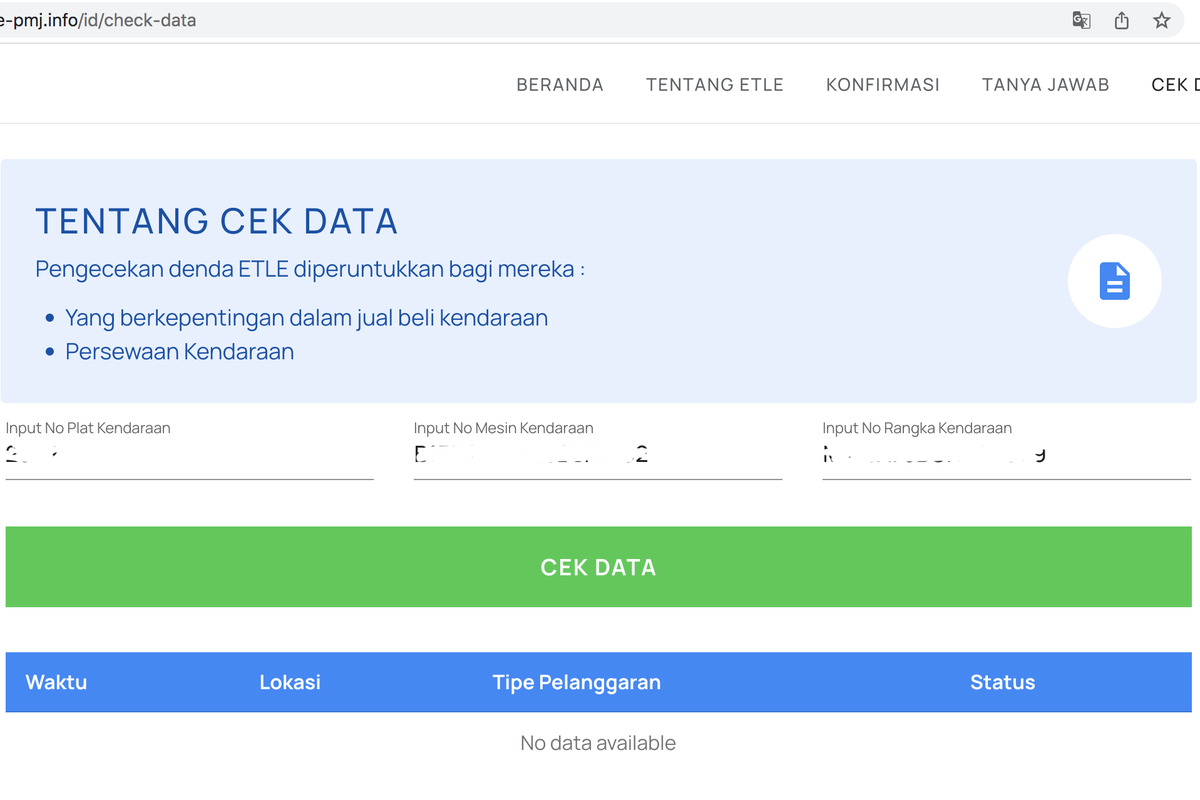
Task: Open sharing options with the share icon
Action: (1121, 20)
